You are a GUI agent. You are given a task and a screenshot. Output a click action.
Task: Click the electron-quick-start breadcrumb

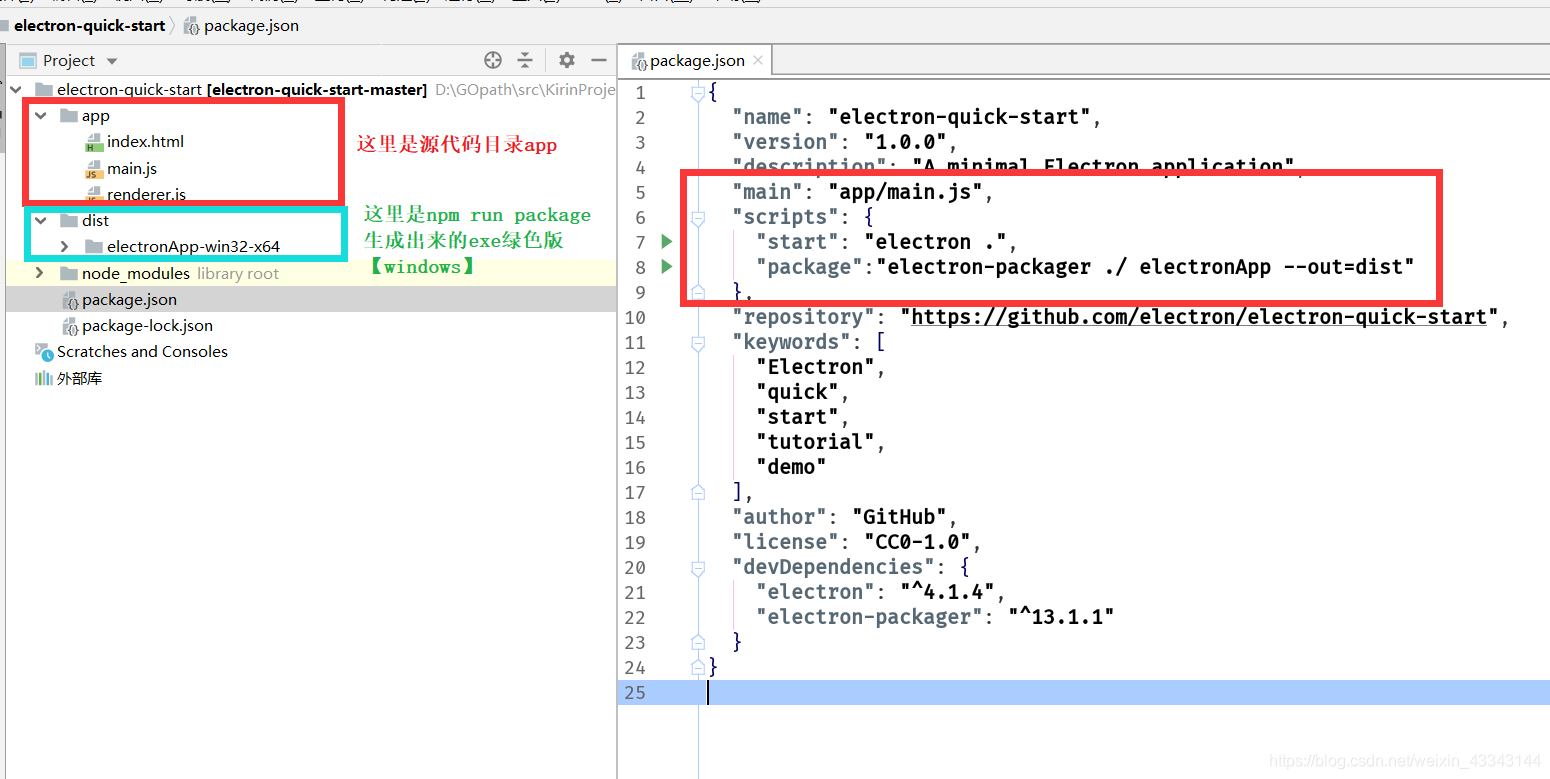pyautogui.click(x=89, y=26)
